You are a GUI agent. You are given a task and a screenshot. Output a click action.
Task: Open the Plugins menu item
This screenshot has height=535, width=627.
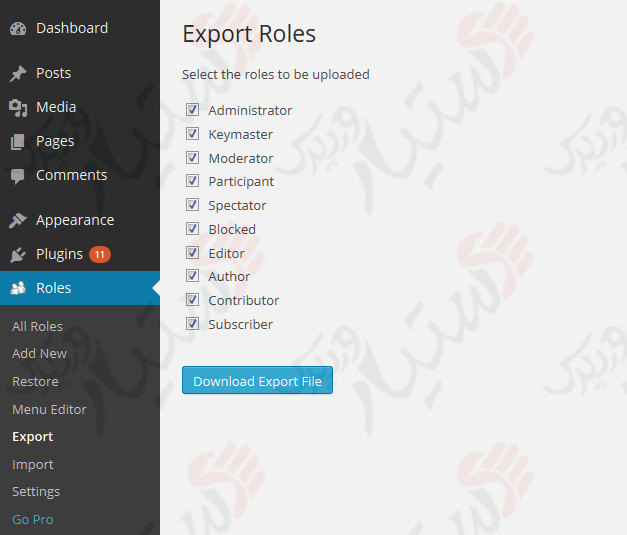(80, 254)
